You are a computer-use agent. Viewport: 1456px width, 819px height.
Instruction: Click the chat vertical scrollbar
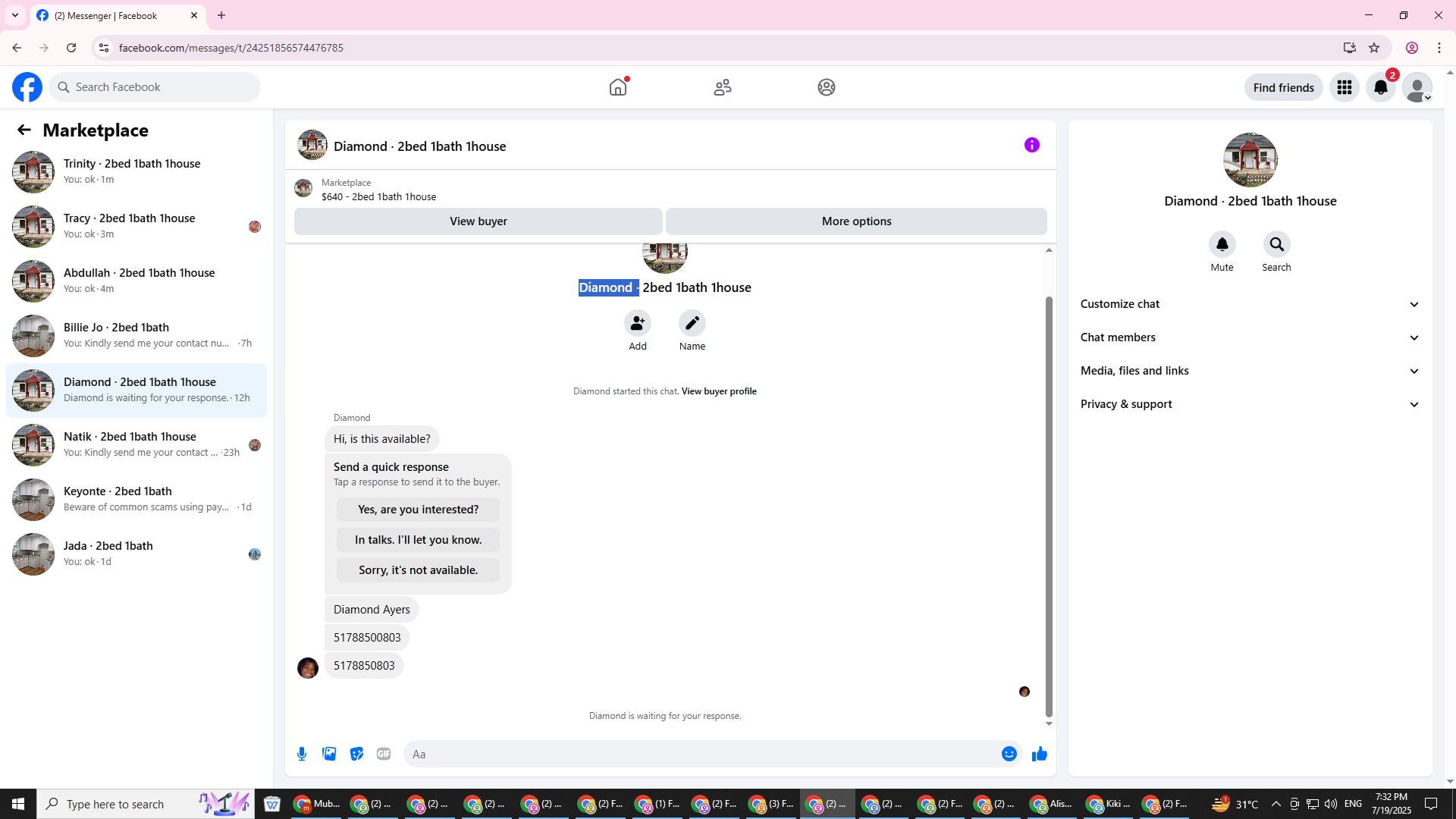[x=1049, y=500]
